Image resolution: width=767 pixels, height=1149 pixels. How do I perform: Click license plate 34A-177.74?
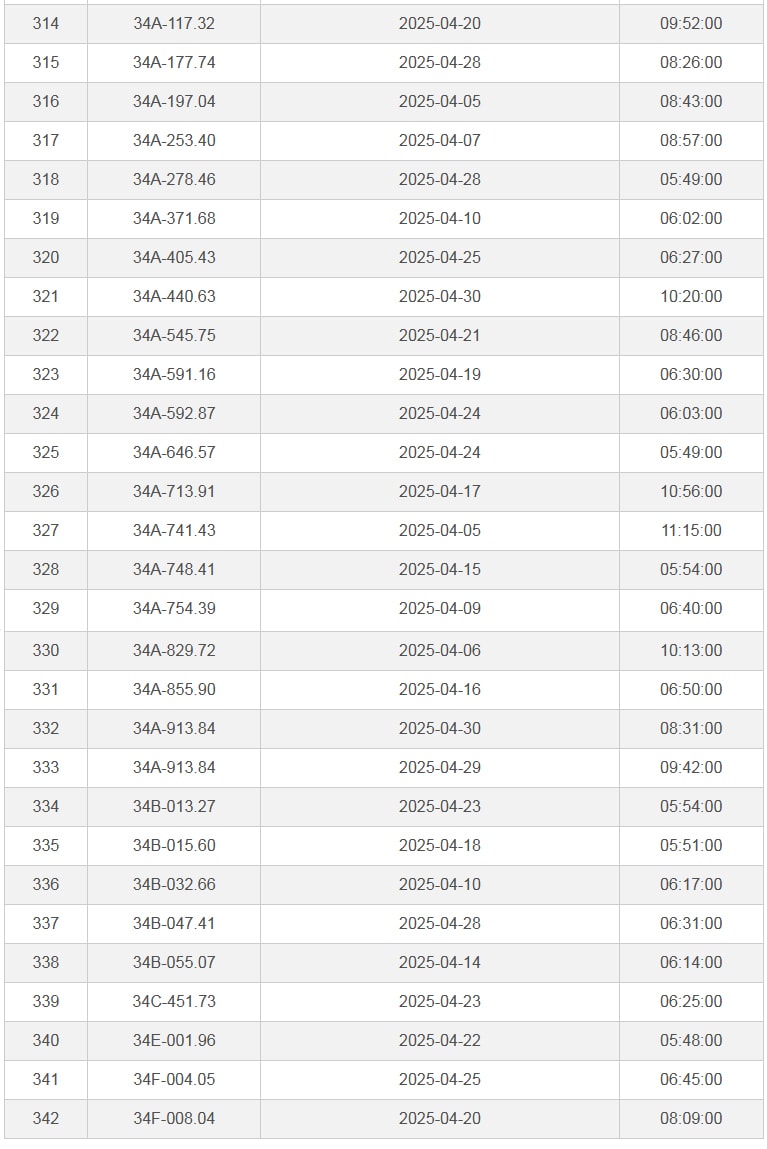(x=174, y=62)
